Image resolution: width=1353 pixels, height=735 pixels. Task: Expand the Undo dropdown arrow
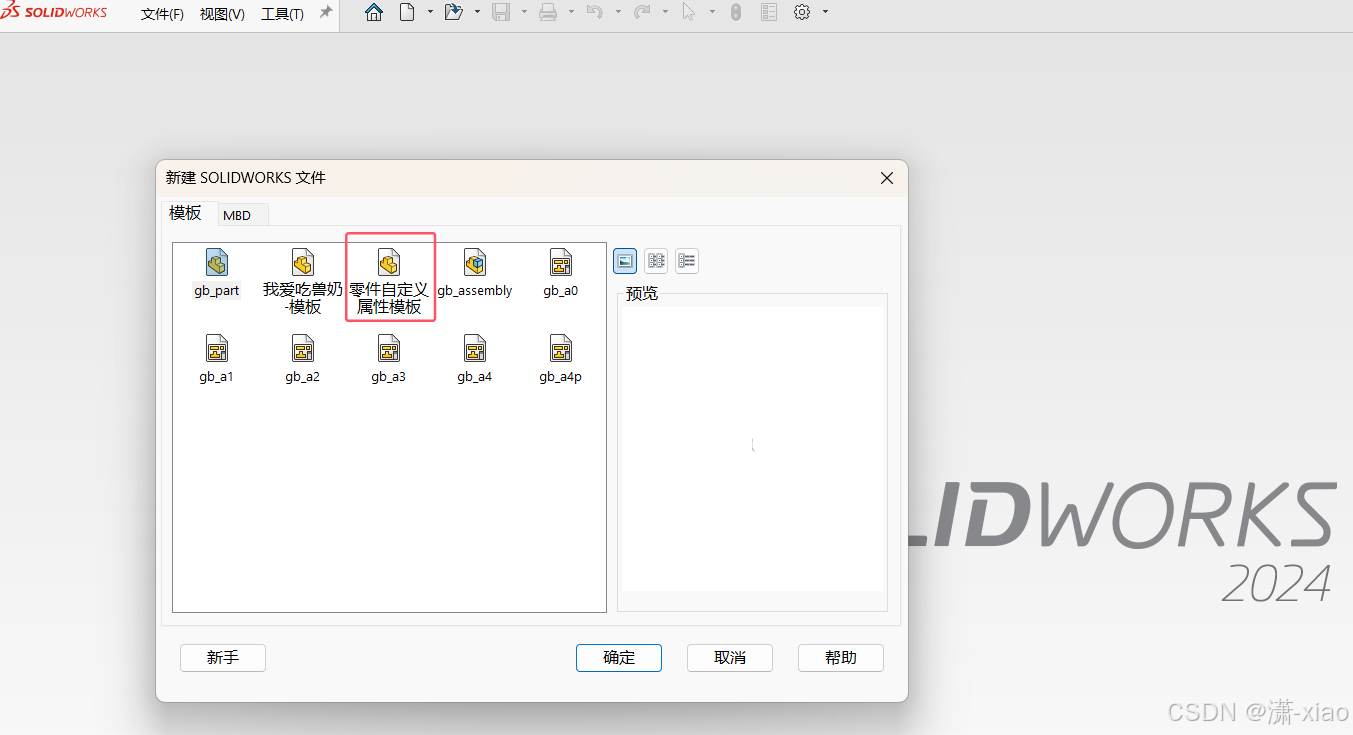[x=618, y=13]
